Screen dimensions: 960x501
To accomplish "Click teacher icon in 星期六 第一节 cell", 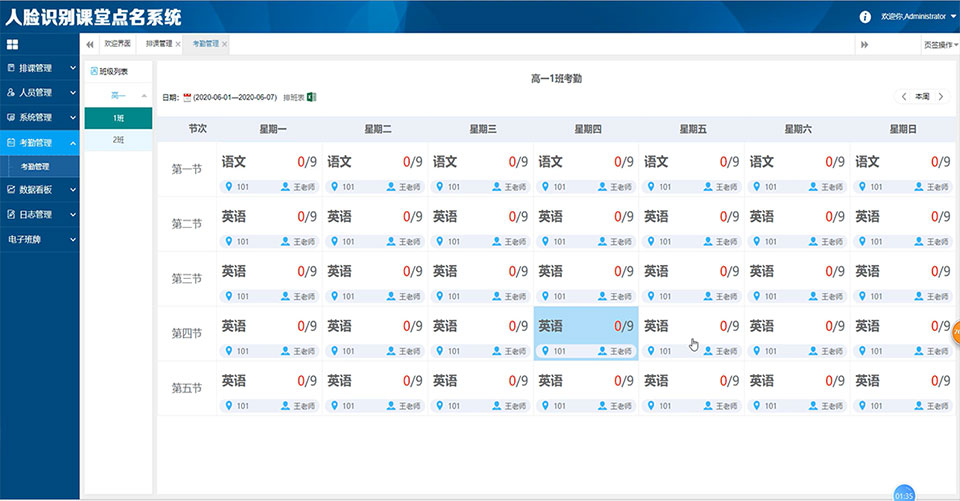I will coord(813,187).
